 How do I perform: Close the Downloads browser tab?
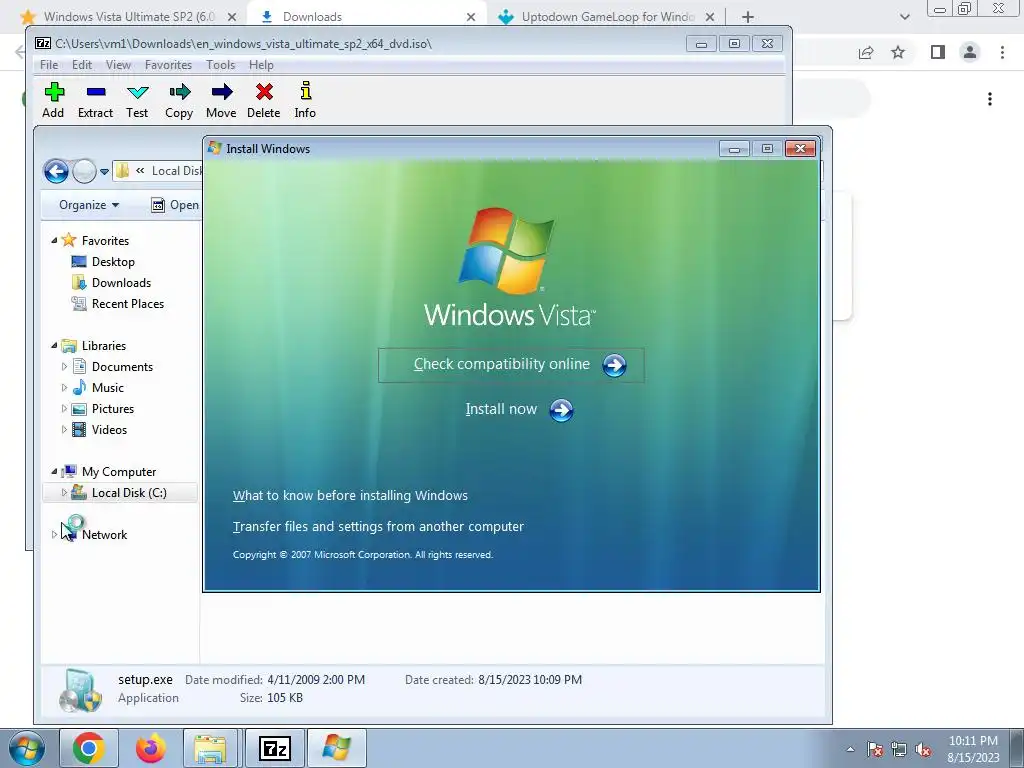[471, 17]
